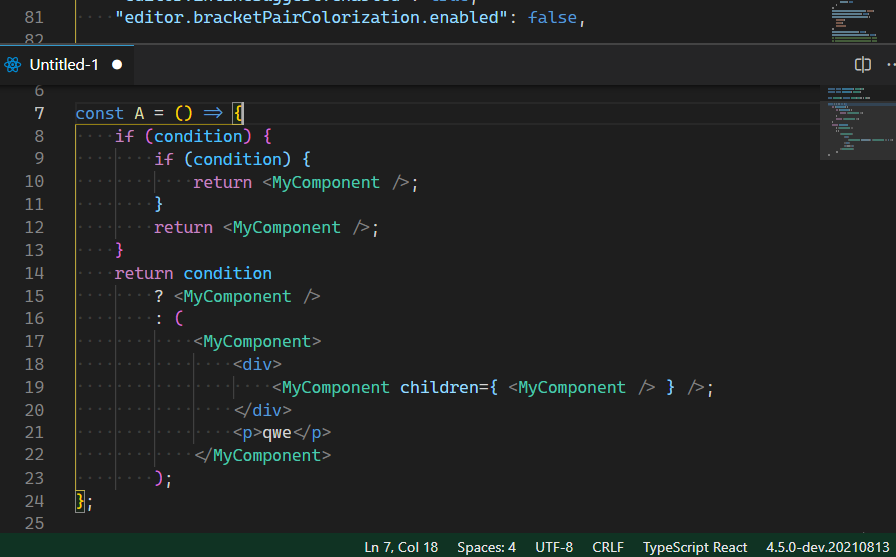The height and width of the screenshot is (557, 896).
Task: Click TypeScript version 4.5.0-dev.20210813
Action: click(827, 547)
